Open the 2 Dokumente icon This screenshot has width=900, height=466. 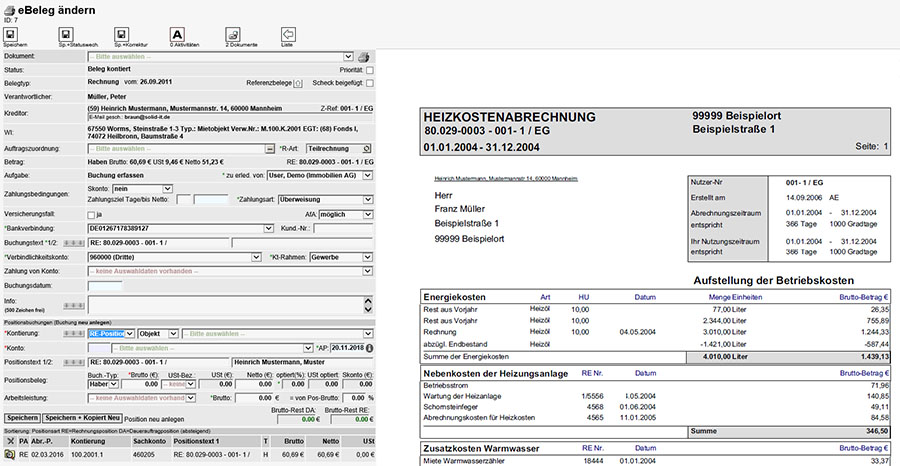[x=232, y=34]
